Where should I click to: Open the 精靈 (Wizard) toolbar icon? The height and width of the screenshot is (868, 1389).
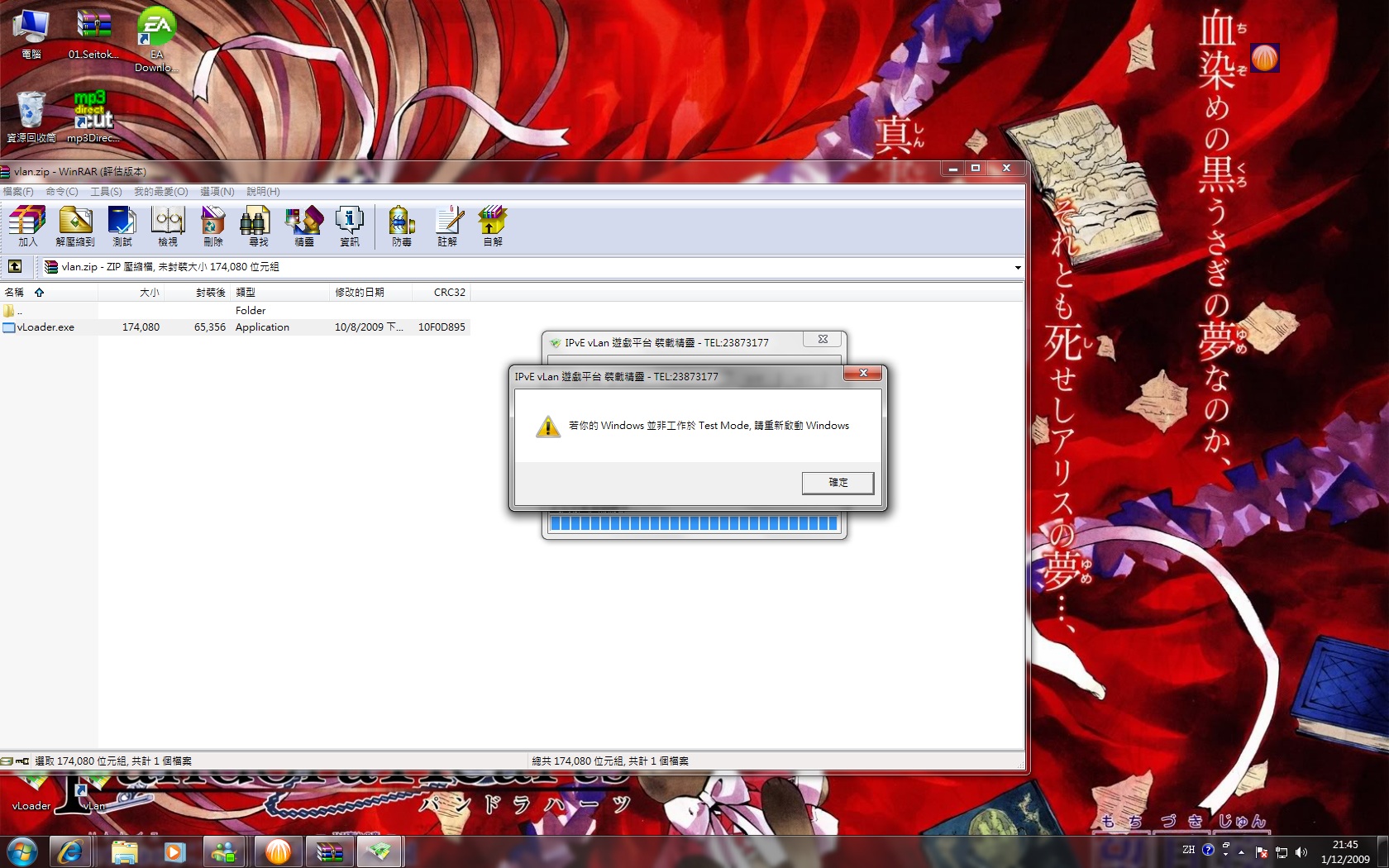304,226
